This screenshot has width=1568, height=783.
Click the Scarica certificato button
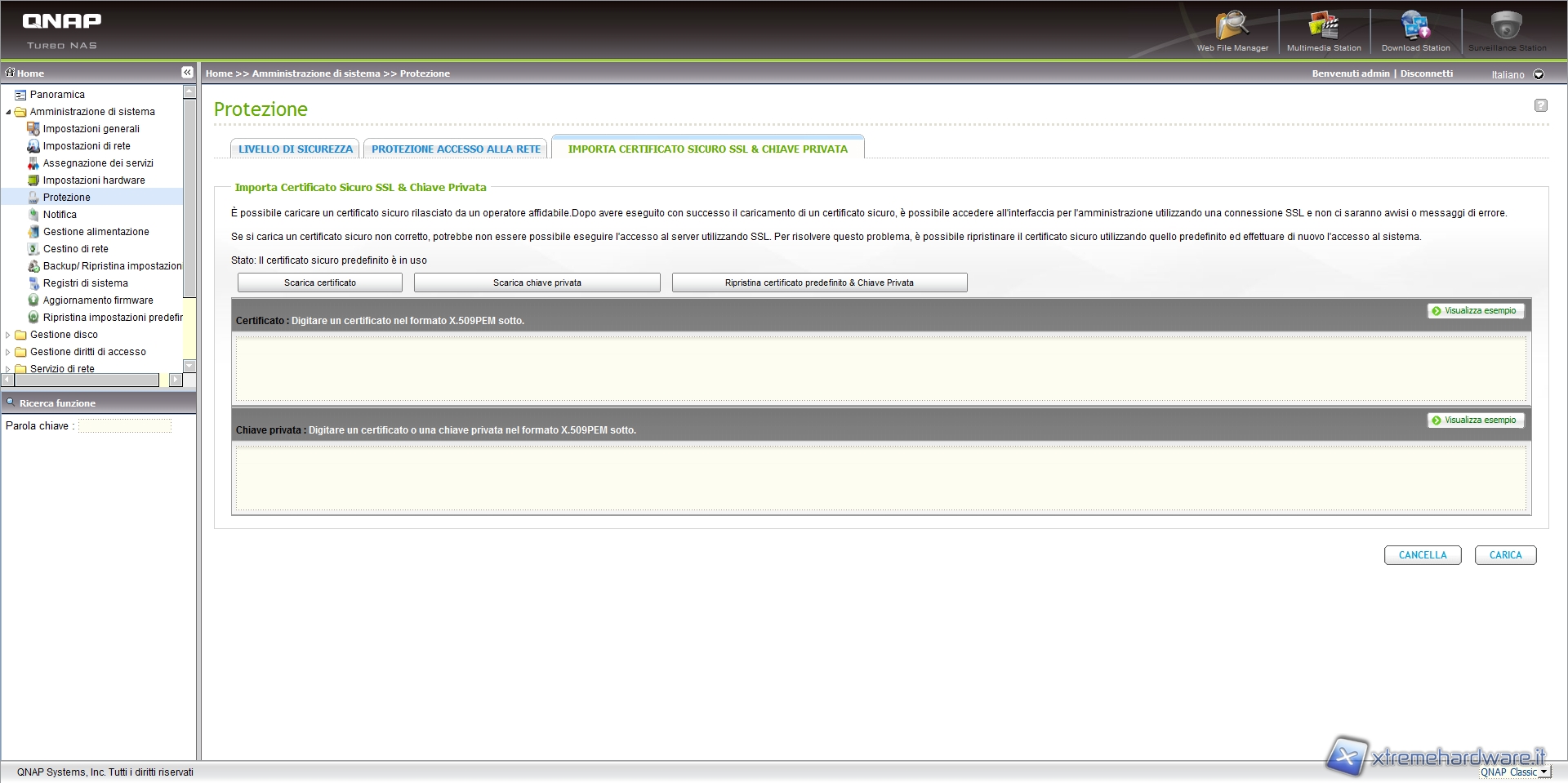point(319,283)
